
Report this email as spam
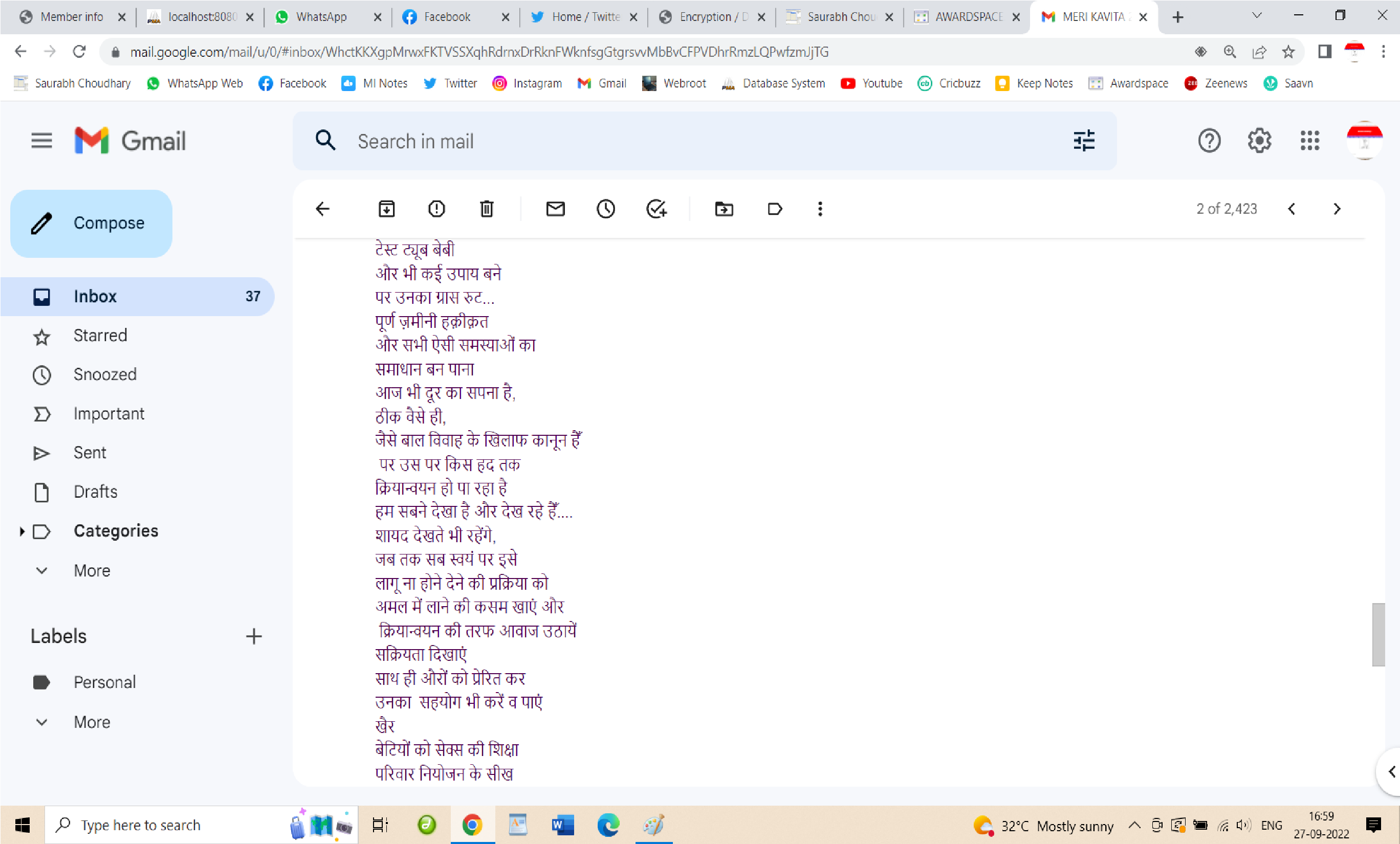pos(436,209)
